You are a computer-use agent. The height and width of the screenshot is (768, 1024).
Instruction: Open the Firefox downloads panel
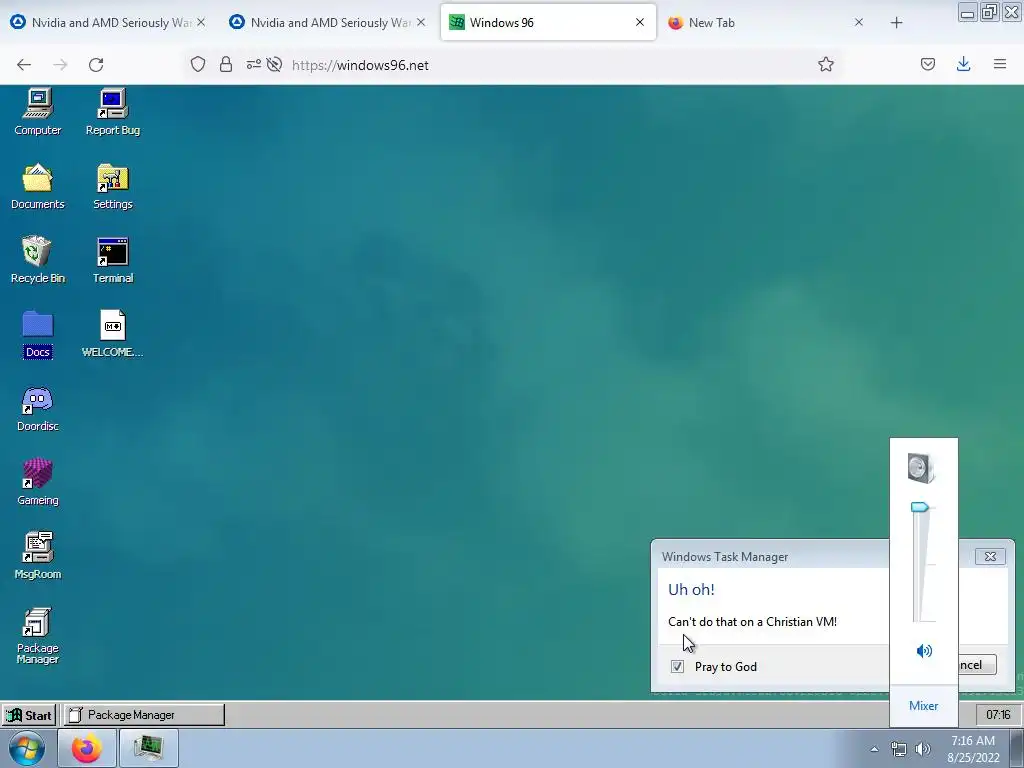coord(963,64)
